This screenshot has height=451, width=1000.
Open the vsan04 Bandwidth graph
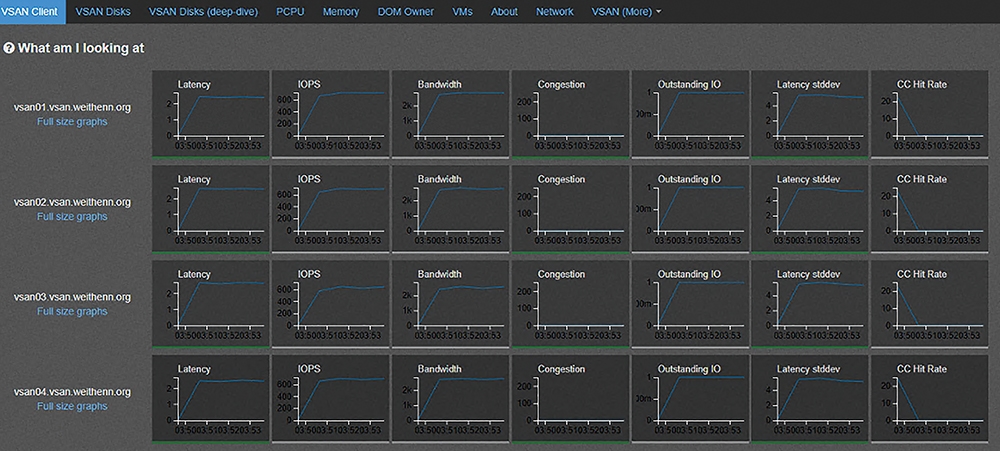coord(450,399)
